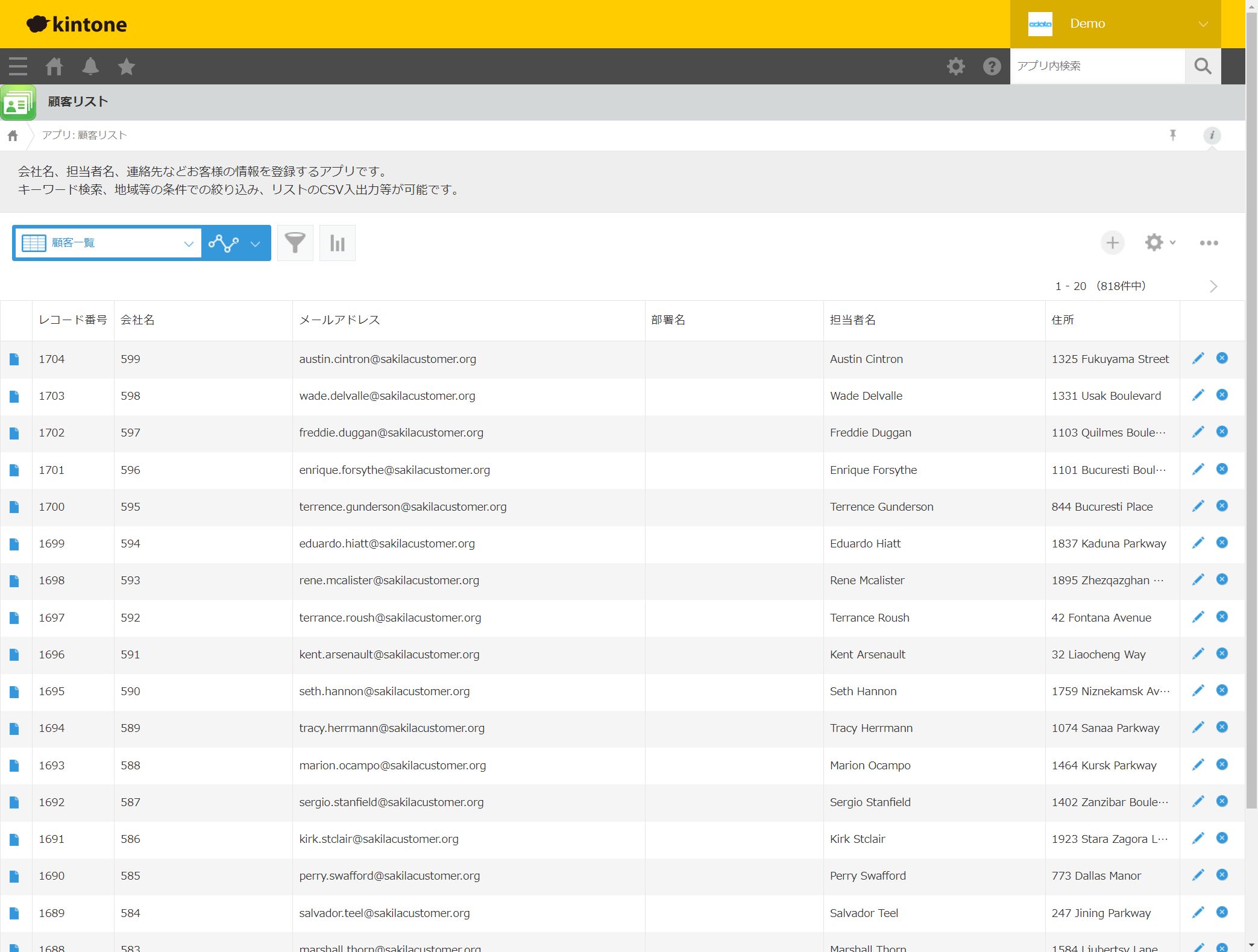Open record 1700 details document icon
The width and height of the screenshot is (1258, 952).
[14, 507]
